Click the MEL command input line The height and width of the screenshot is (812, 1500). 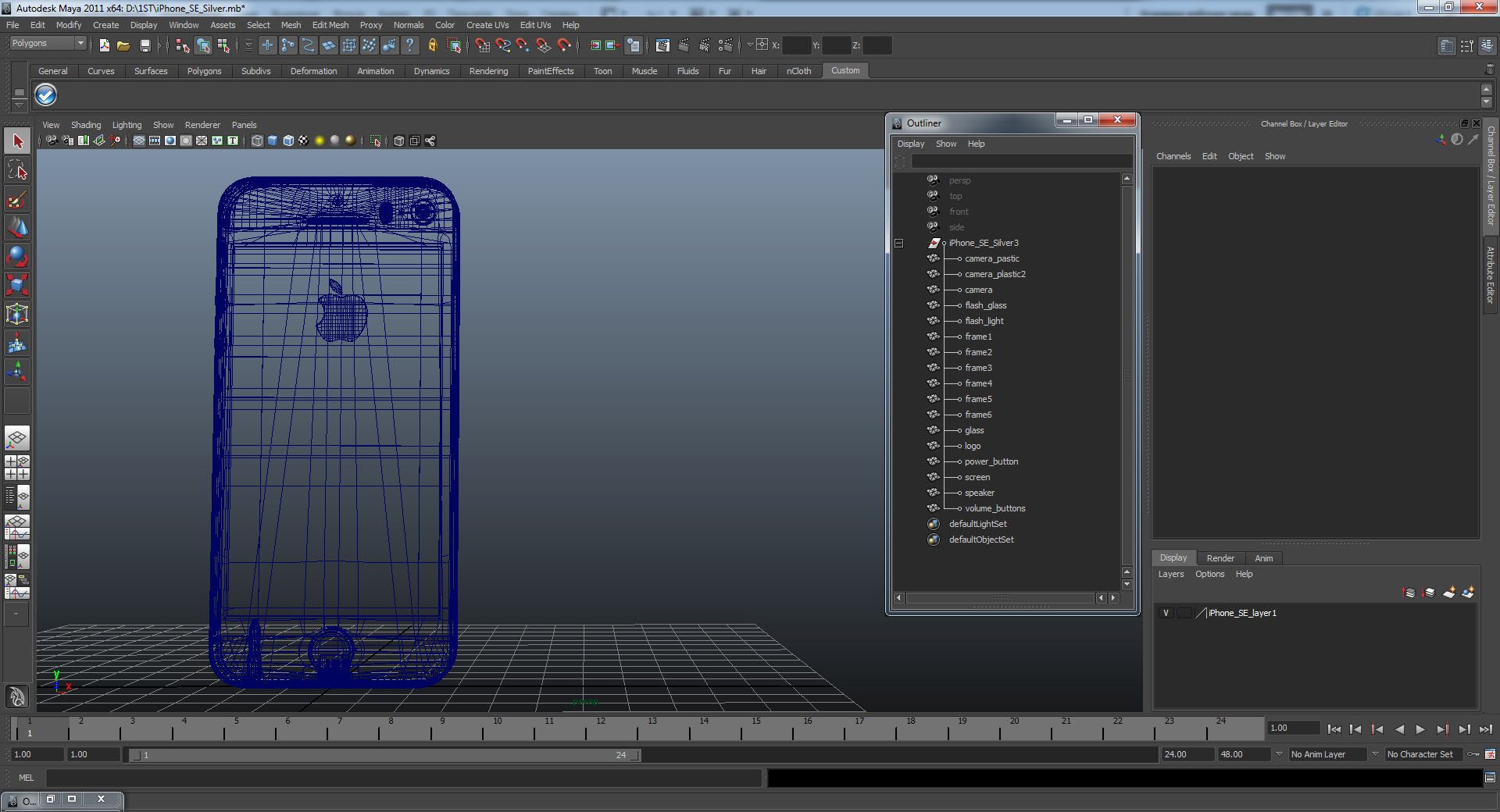403,778
